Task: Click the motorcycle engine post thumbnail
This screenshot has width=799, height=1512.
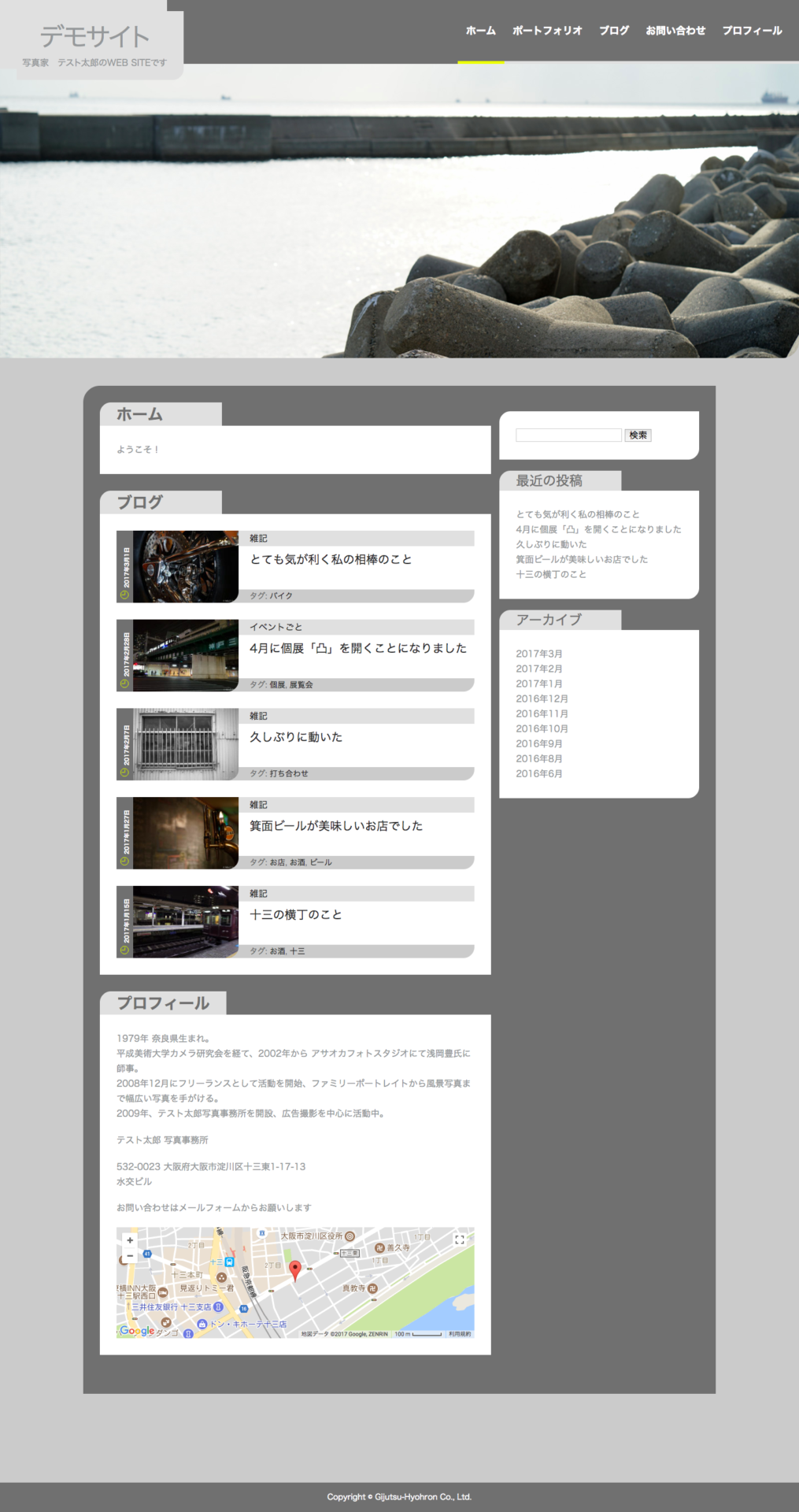Action: tap(186, 567)
